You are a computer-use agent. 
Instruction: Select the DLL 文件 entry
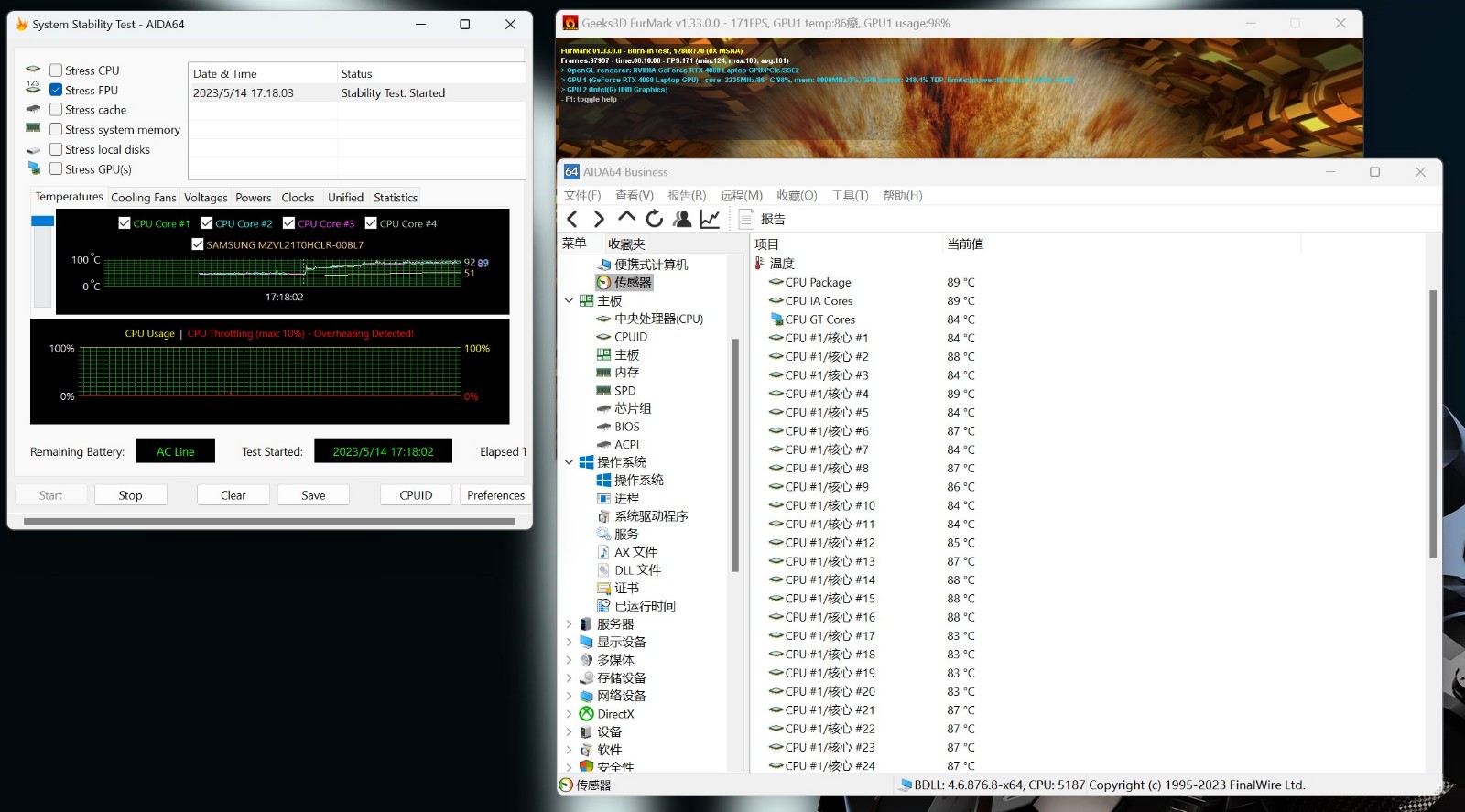[x=629, y=570]
